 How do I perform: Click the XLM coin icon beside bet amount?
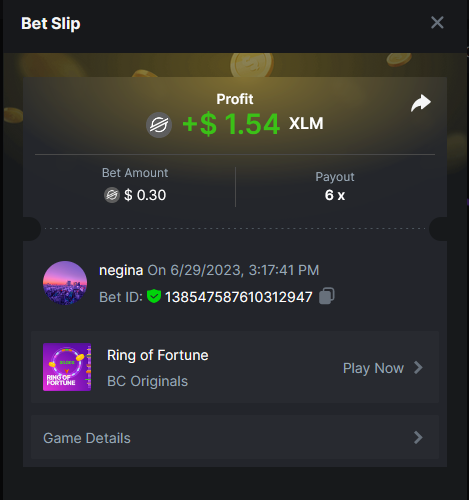(112, 195)
